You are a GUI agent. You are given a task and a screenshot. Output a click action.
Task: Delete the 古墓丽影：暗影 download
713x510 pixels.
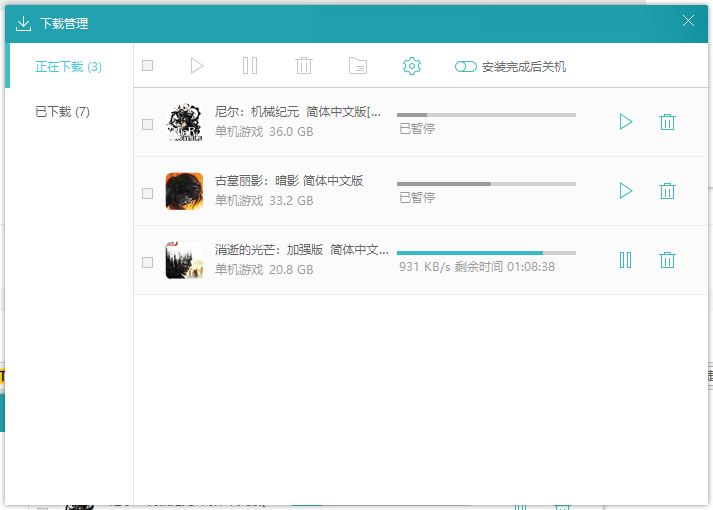[667, 191]
